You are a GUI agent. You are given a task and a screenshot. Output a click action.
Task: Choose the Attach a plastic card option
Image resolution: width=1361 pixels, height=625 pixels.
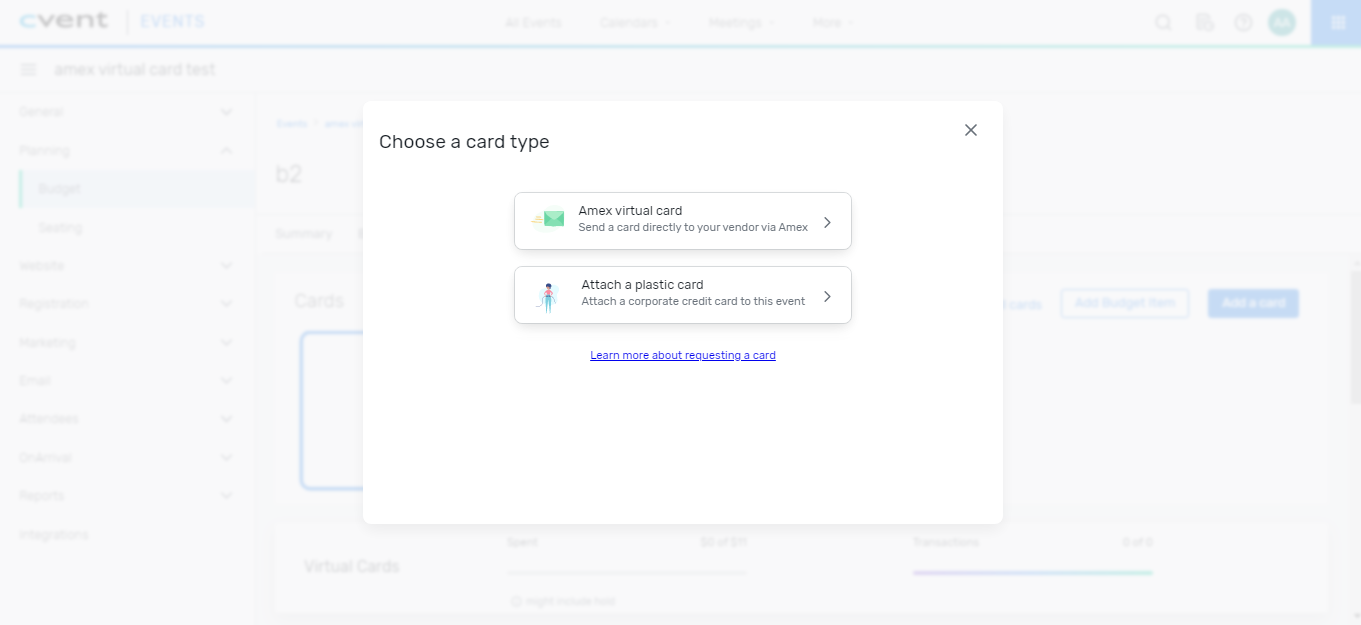[x=682, y=294]
